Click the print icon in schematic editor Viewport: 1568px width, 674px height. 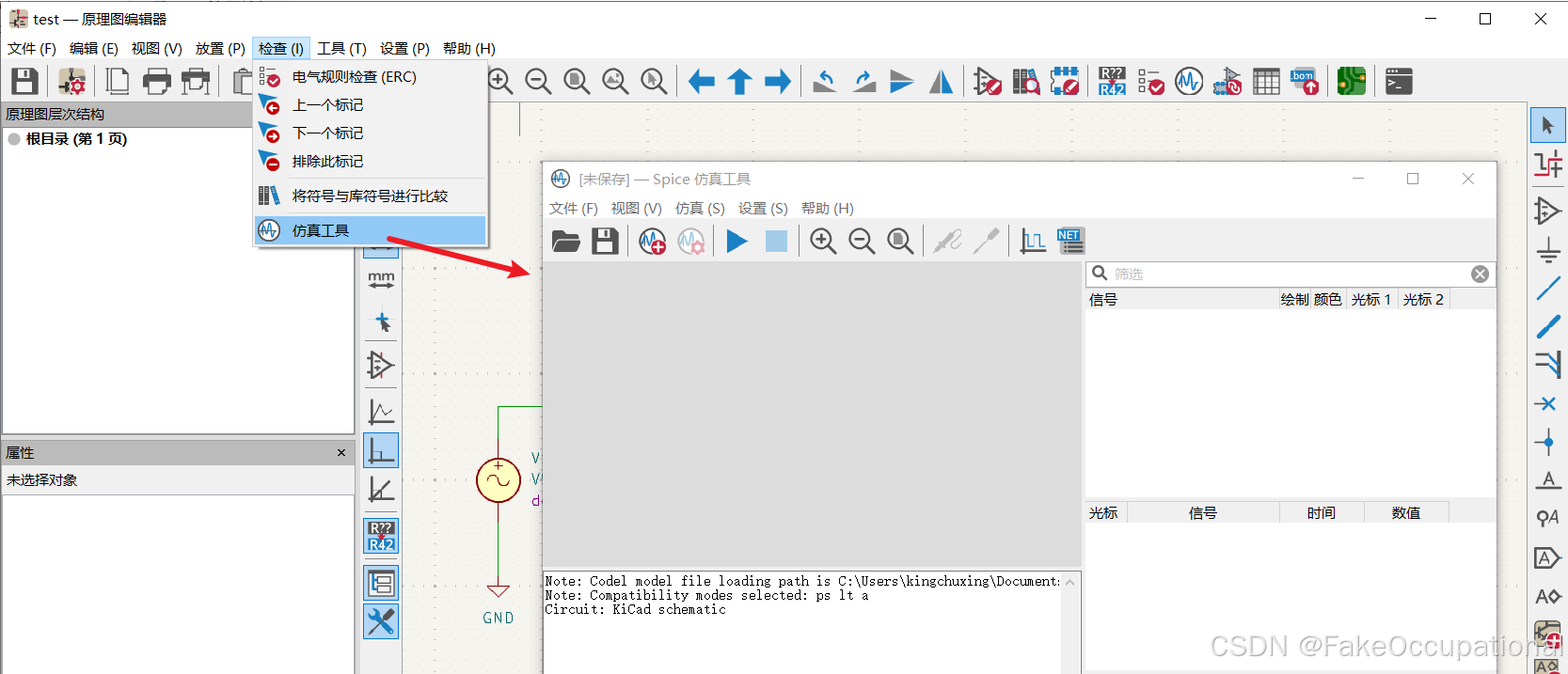tap(157, 82)
